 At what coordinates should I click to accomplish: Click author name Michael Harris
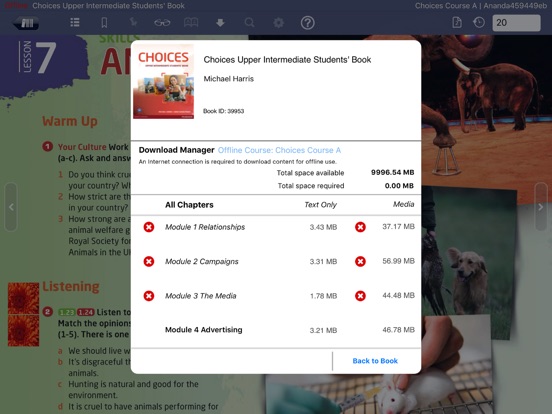point(228,79)
